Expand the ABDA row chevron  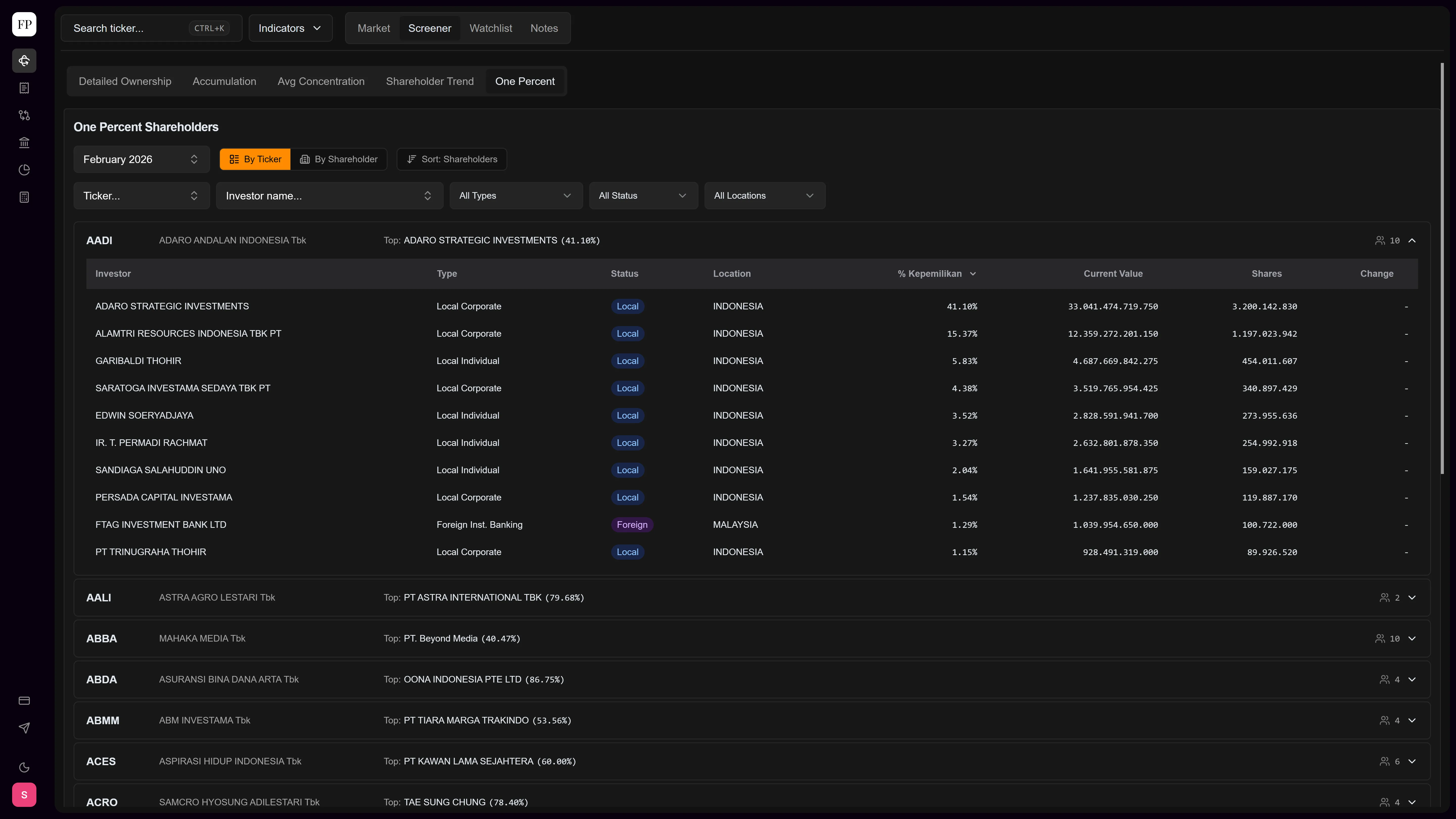pyautogui.click(x=1412, y=679)
